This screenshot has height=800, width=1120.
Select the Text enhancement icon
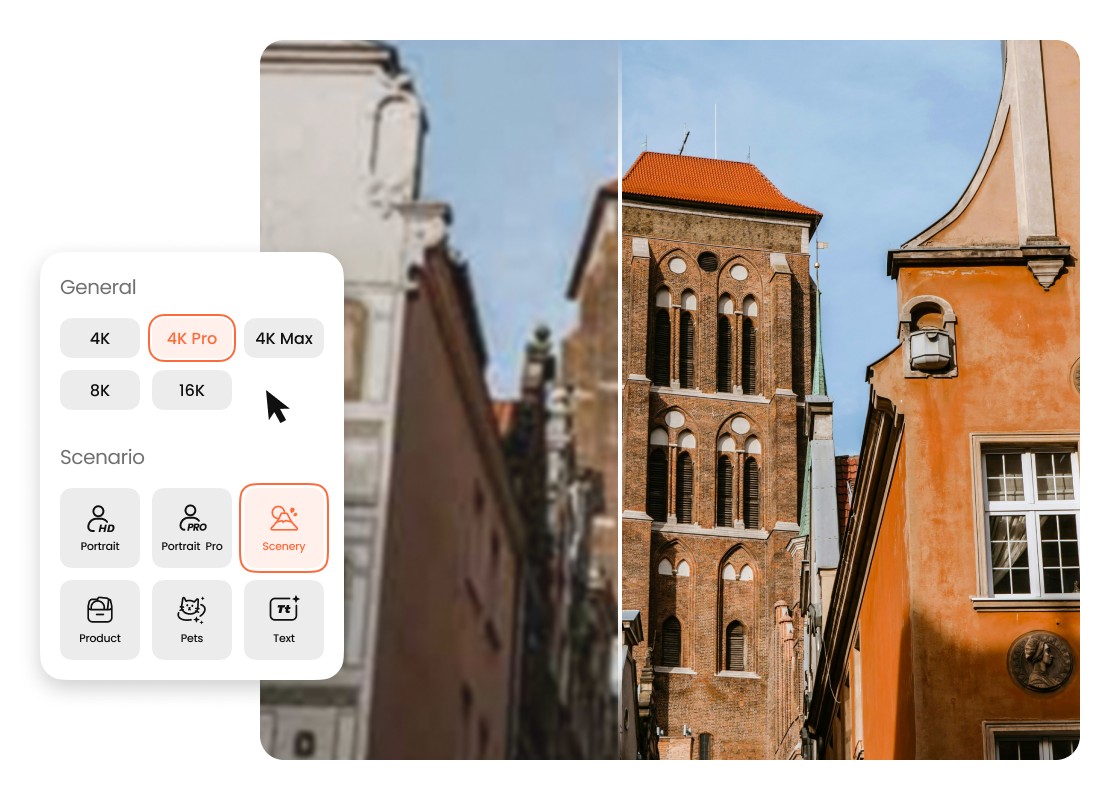tap(284, 609)
